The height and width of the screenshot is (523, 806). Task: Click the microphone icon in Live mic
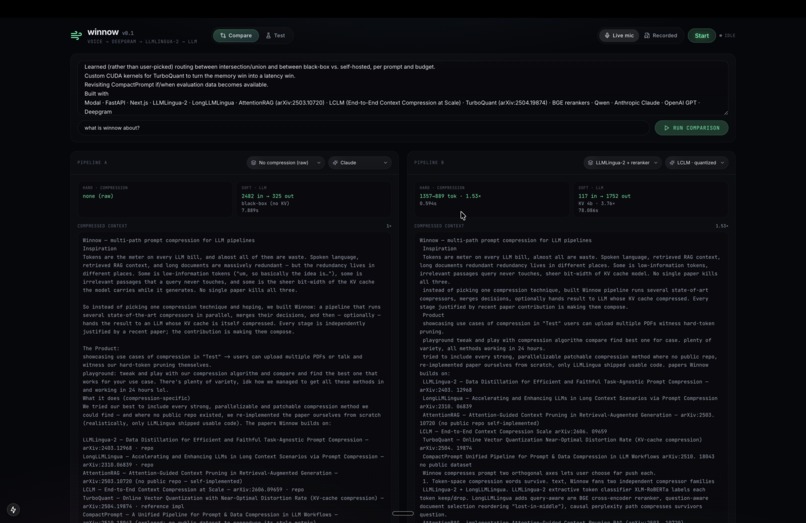tap(607, 35)
